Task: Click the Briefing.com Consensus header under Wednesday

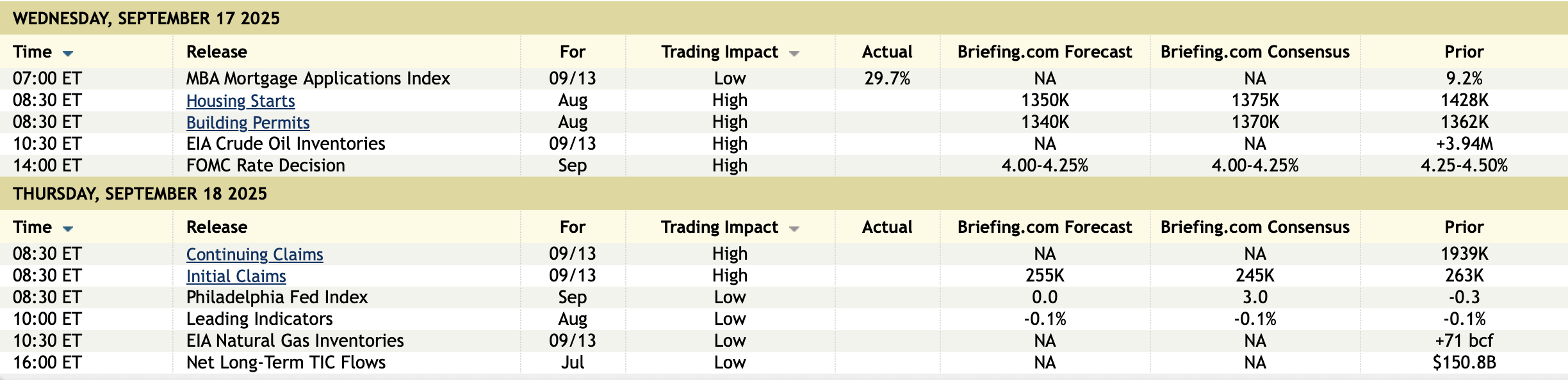Action: 1254,52
